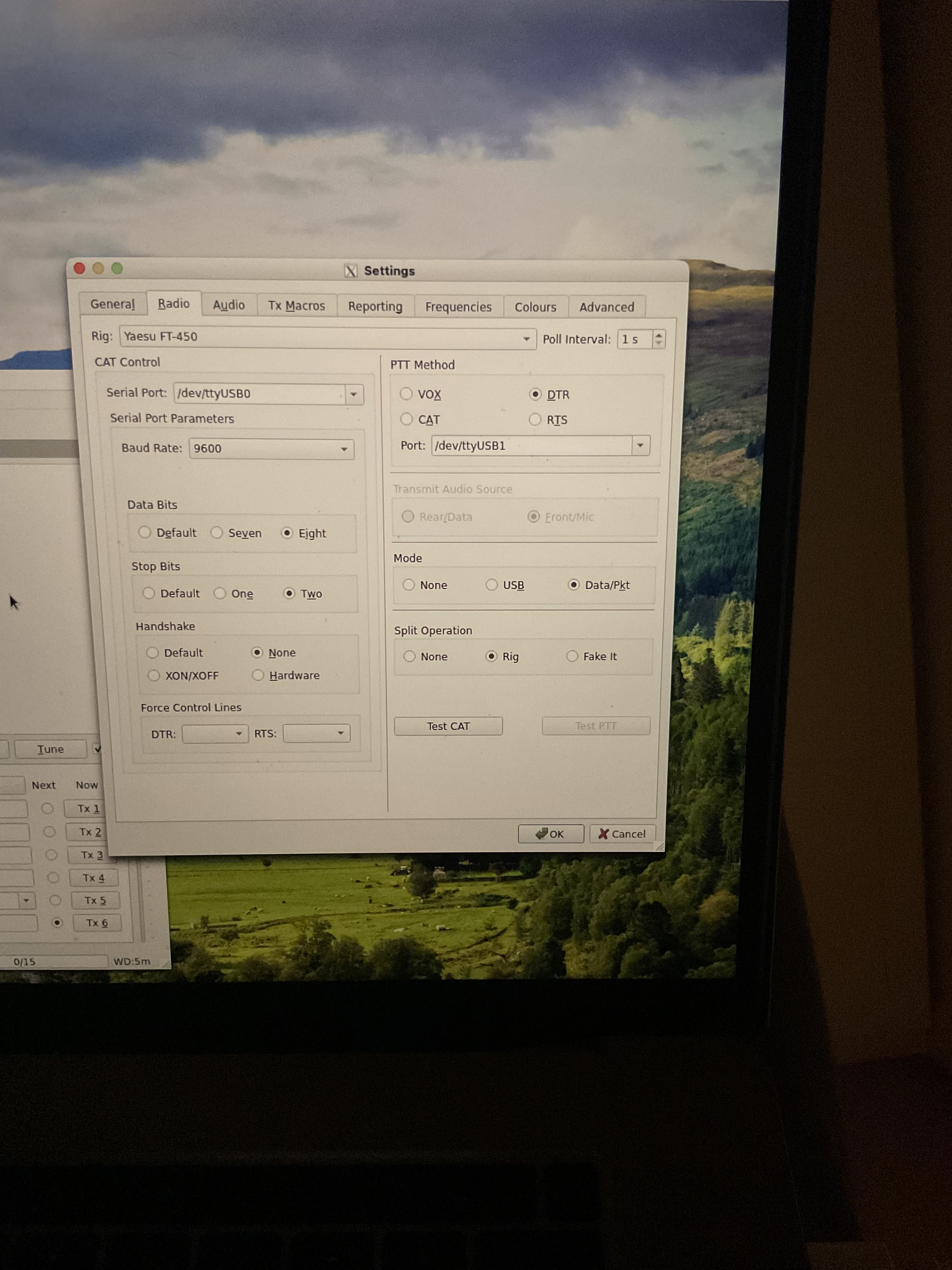Viewport: 952px width, 1270px height.
Task: Open the Tx Macros tab
Action: [x=297, y=306]
